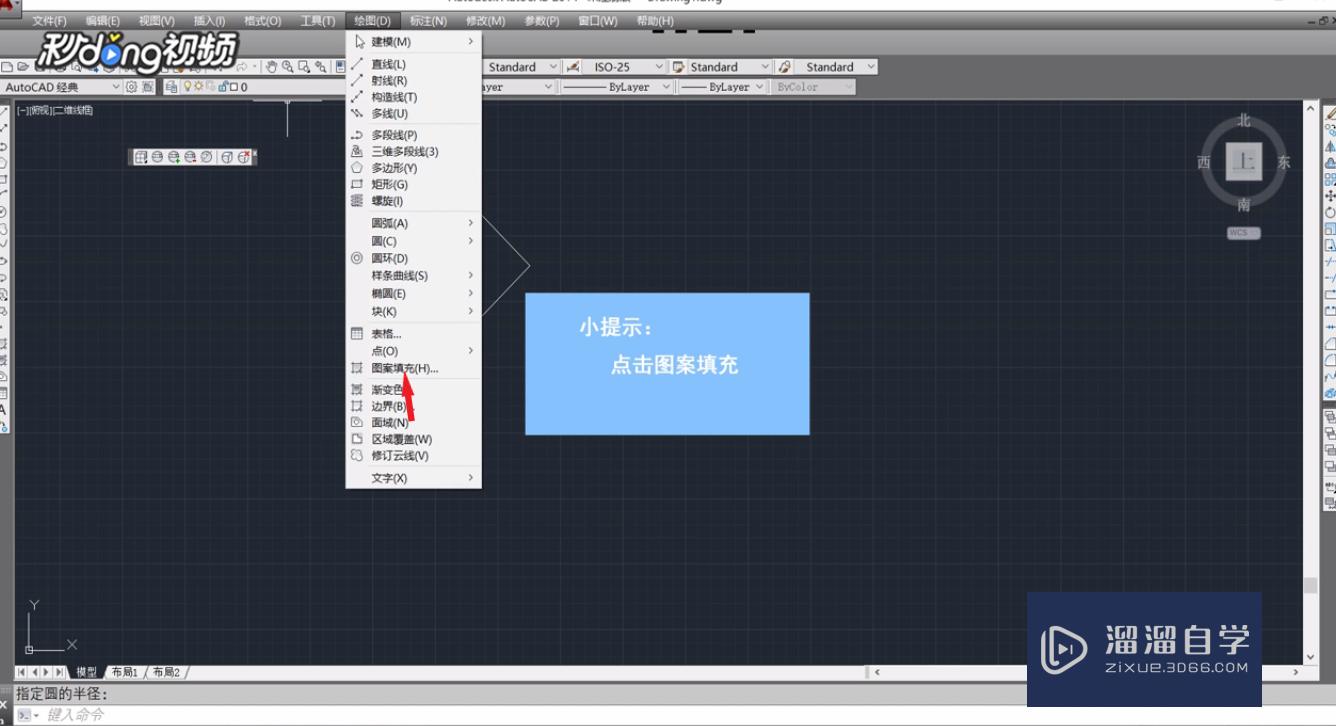Choose 表格... menu entry
This screenshot has width=1336, height=726.
click(x=414, y=334)
